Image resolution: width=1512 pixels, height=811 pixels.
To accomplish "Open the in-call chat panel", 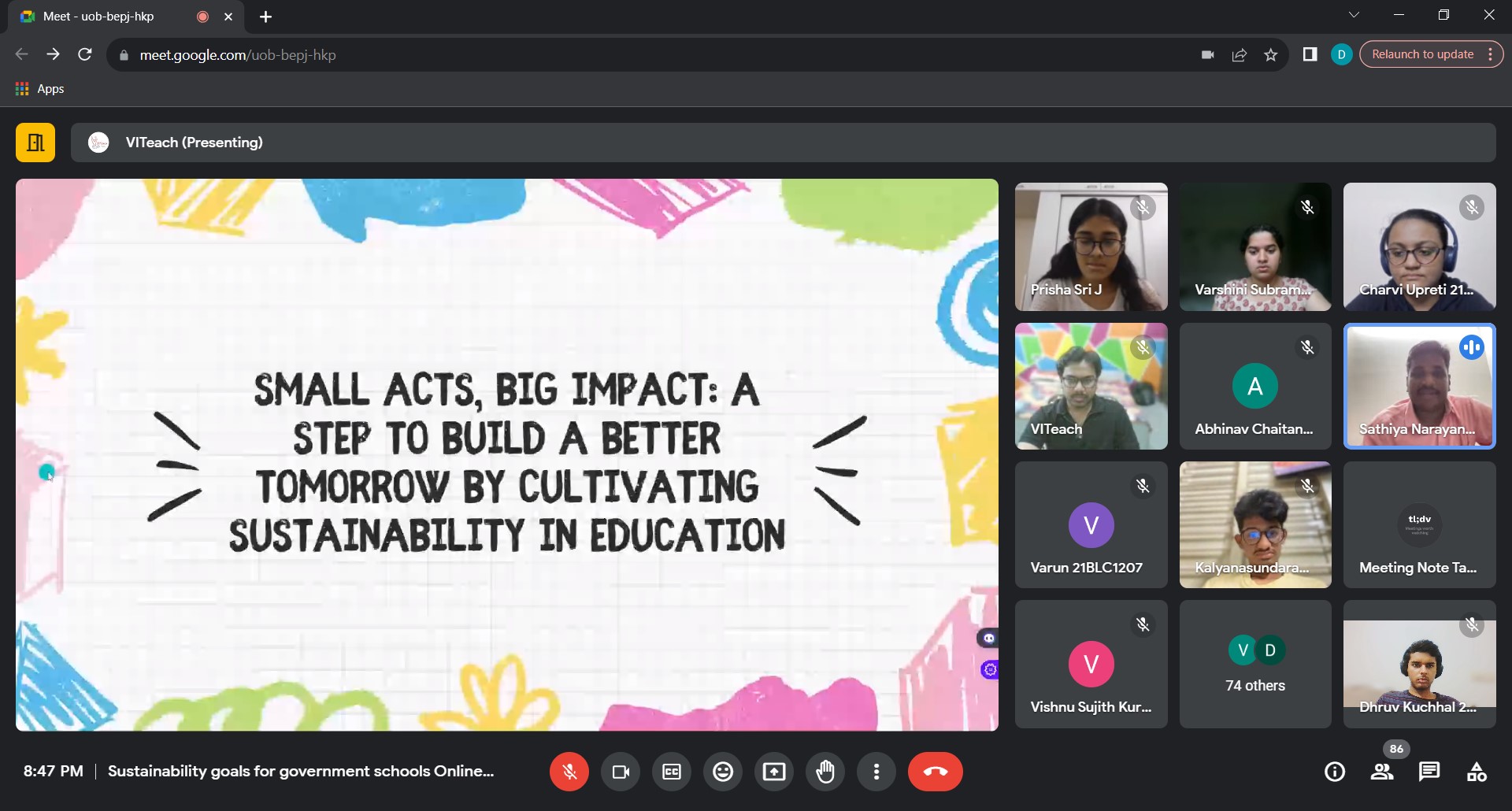I will (x=1429, y=772).
